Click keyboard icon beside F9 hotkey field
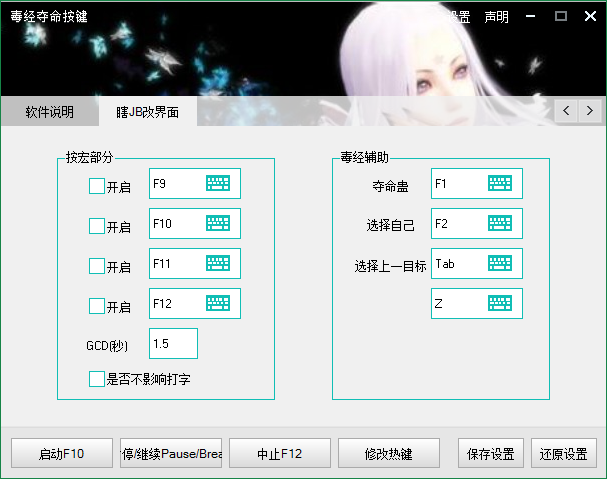The width and height of the screenshot is (607, 479). [218, 183]
